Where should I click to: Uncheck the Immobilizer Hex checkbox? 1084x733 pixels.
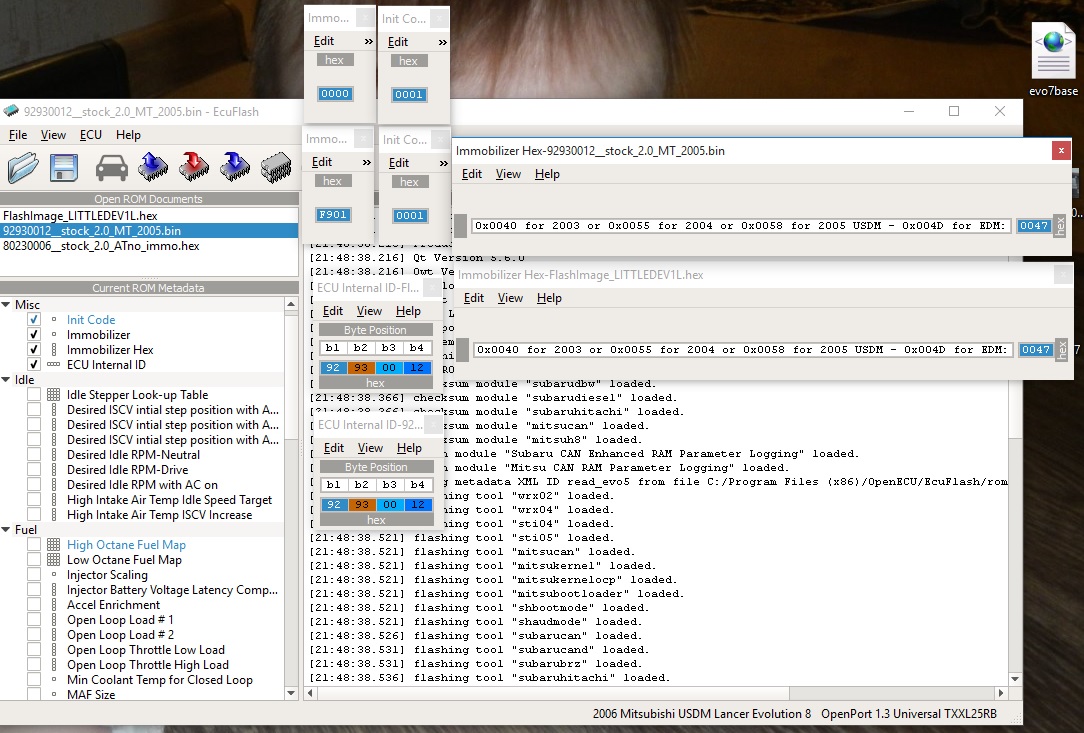[34, 350]
